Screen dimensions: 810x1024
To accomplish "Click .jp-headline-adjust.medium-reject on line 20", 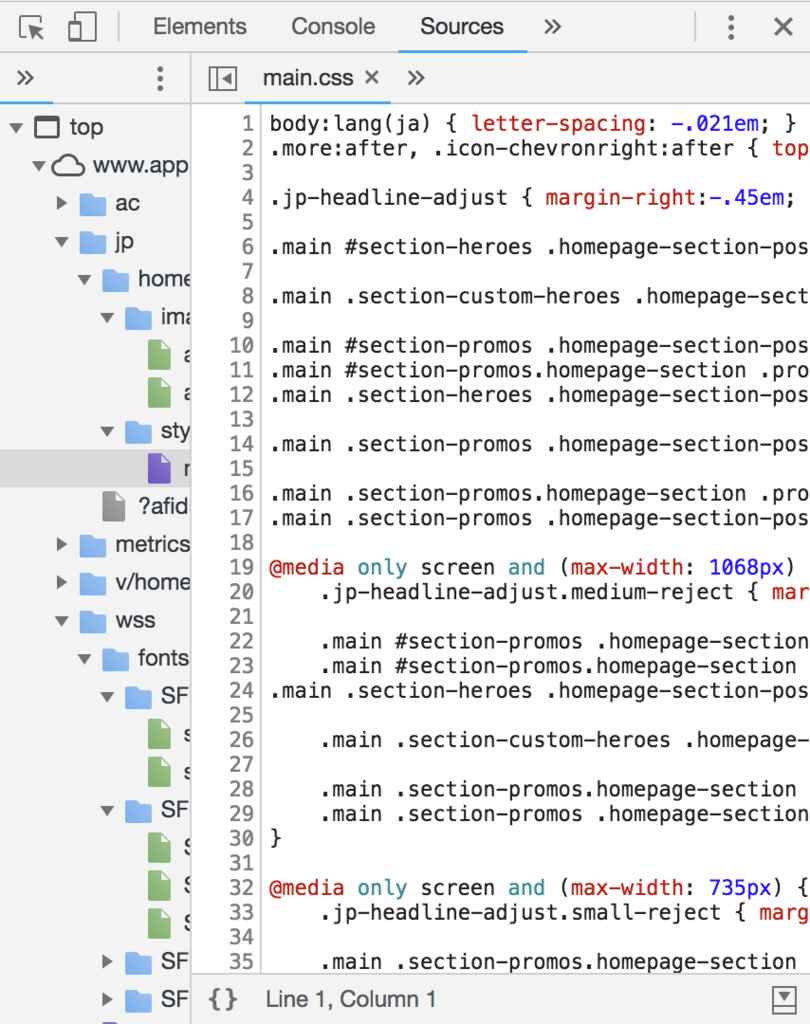I will click(526, 592).
